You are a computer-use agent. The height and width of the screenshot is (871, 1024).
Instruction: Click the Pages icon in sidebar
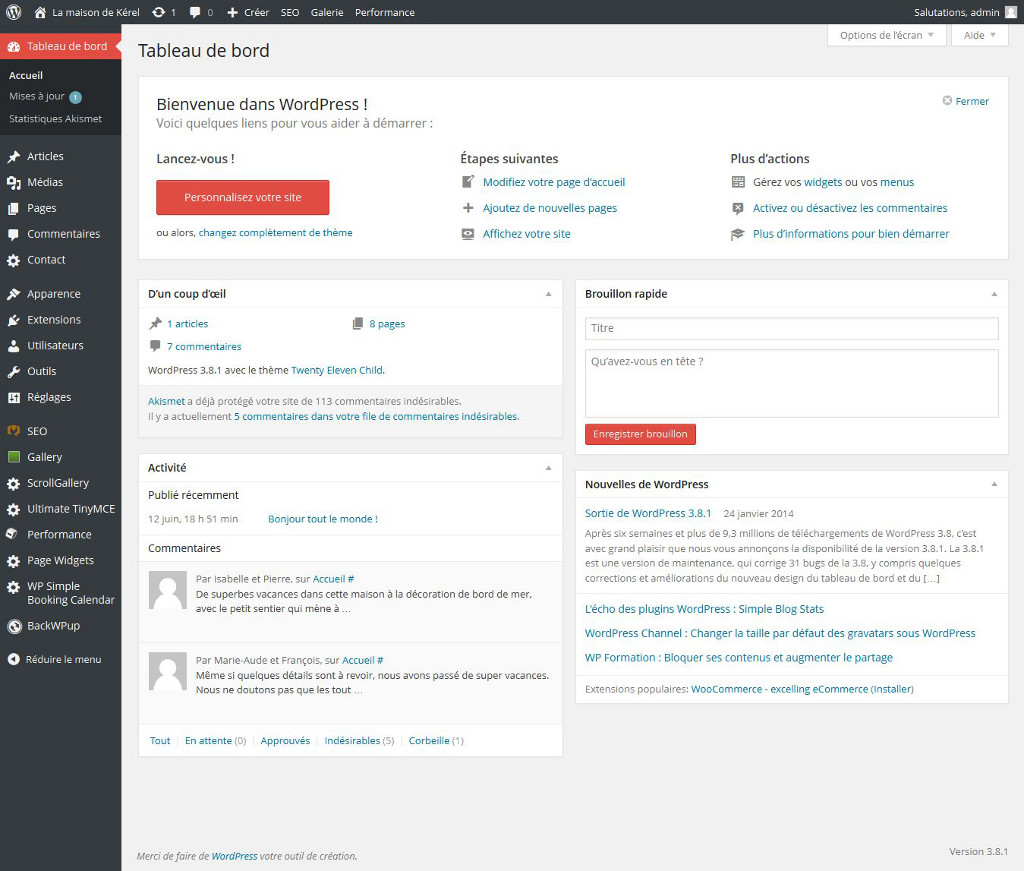pos(14,208)
